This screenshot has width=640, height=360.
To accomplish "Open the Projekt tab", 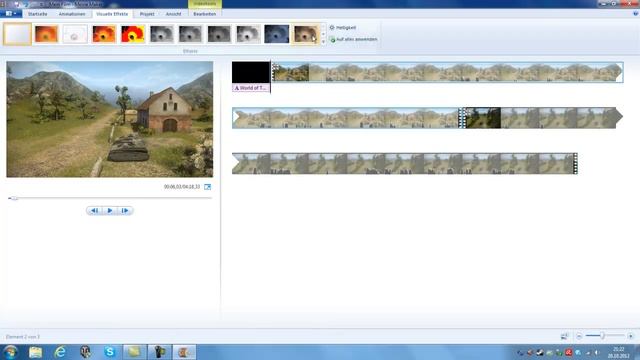I will click(147, 14).
